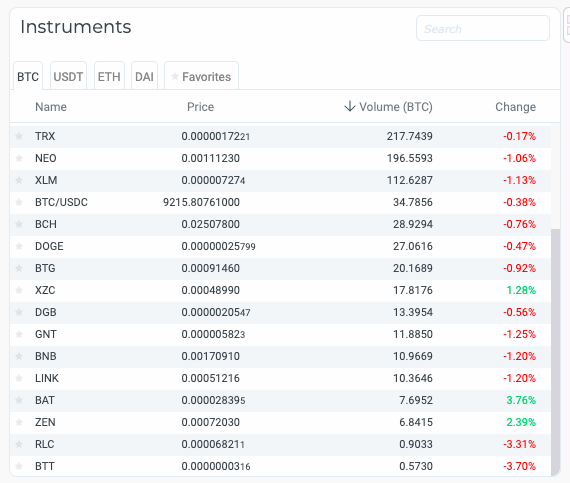Star the LINK row
The image size is (570, 483).
pyautogui.click(x=19, y=378)
